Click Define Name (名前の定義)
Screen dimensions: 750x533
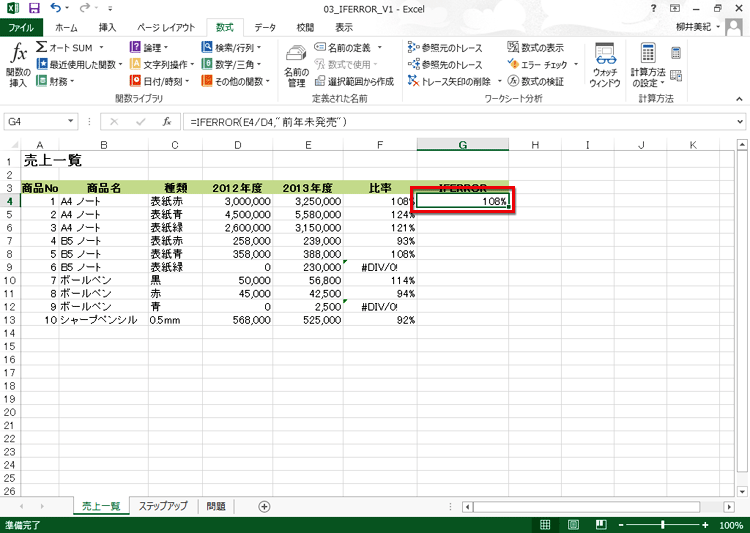(x=342, y=47)
